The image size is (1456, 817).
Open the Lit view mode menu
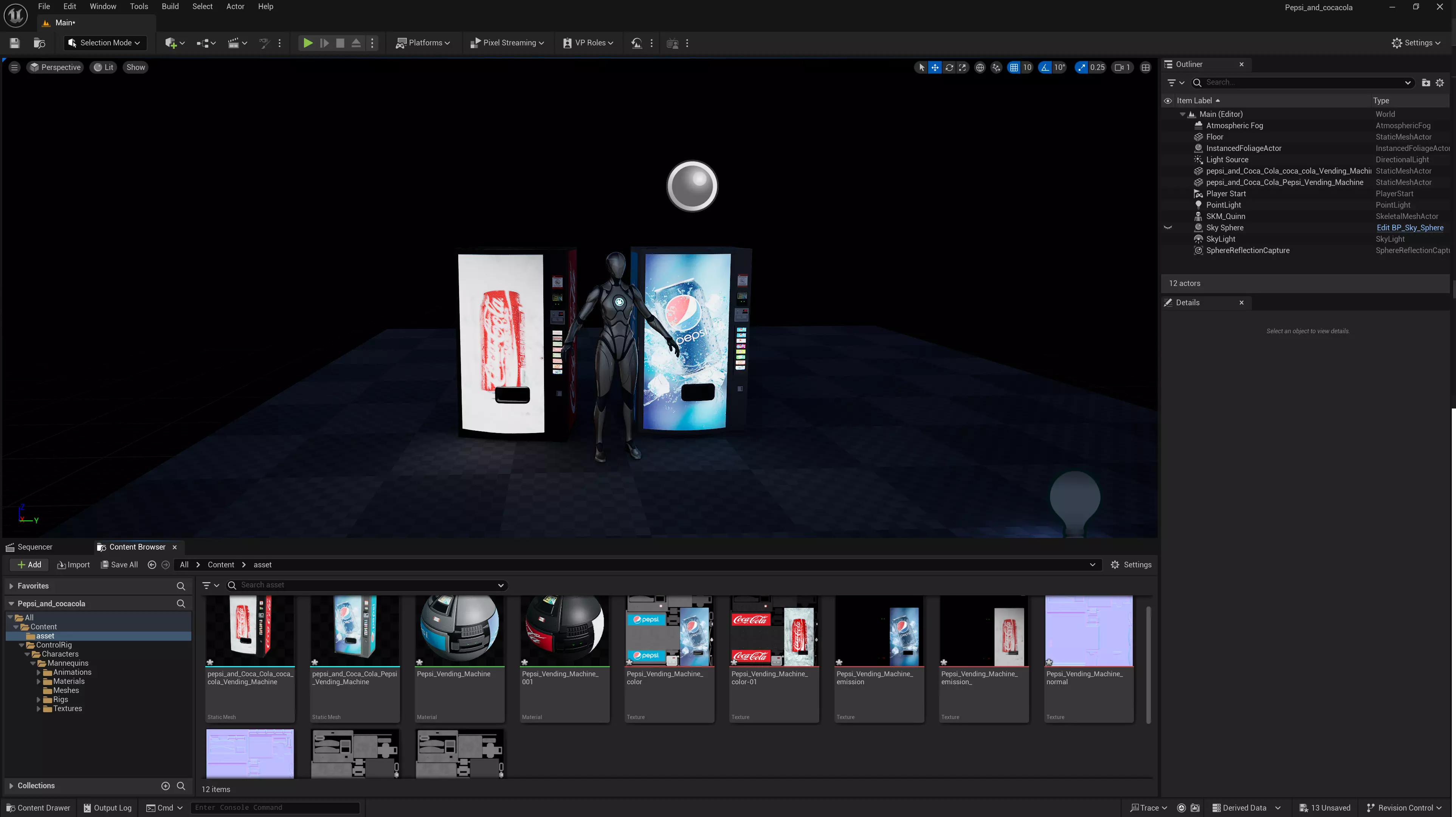point(104,67)
